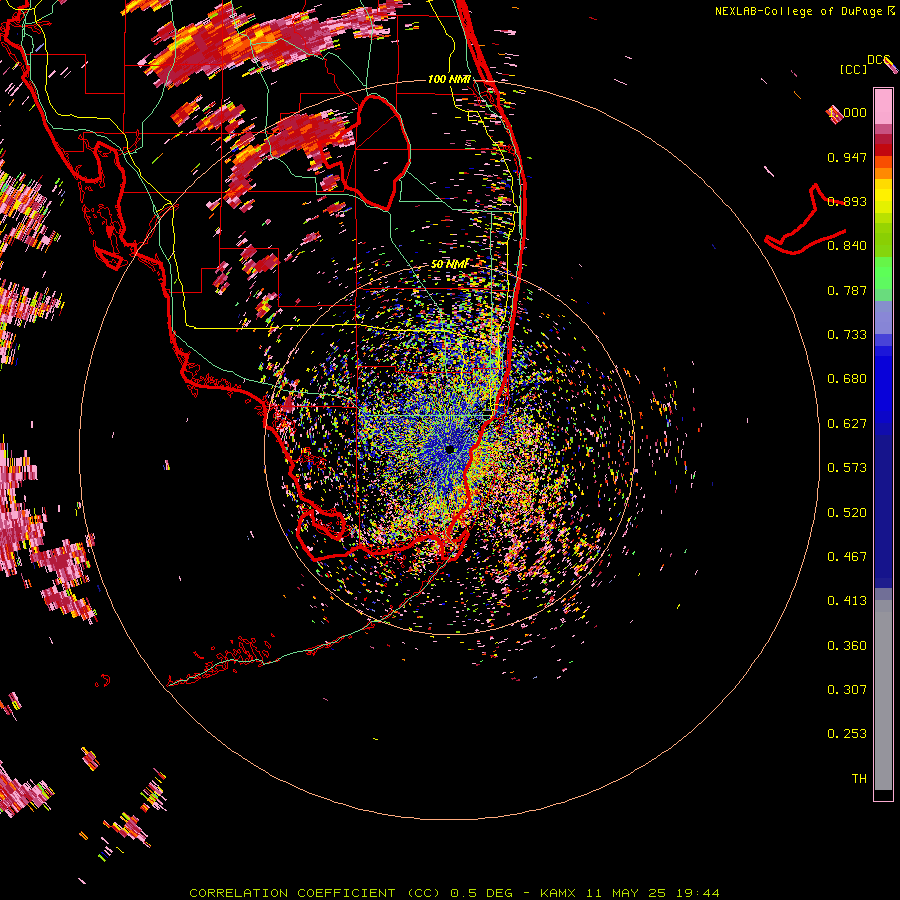Viewport: 900px width, 900px height.
Task: Pick the bright green color bar segment
Action: [883, 273]
